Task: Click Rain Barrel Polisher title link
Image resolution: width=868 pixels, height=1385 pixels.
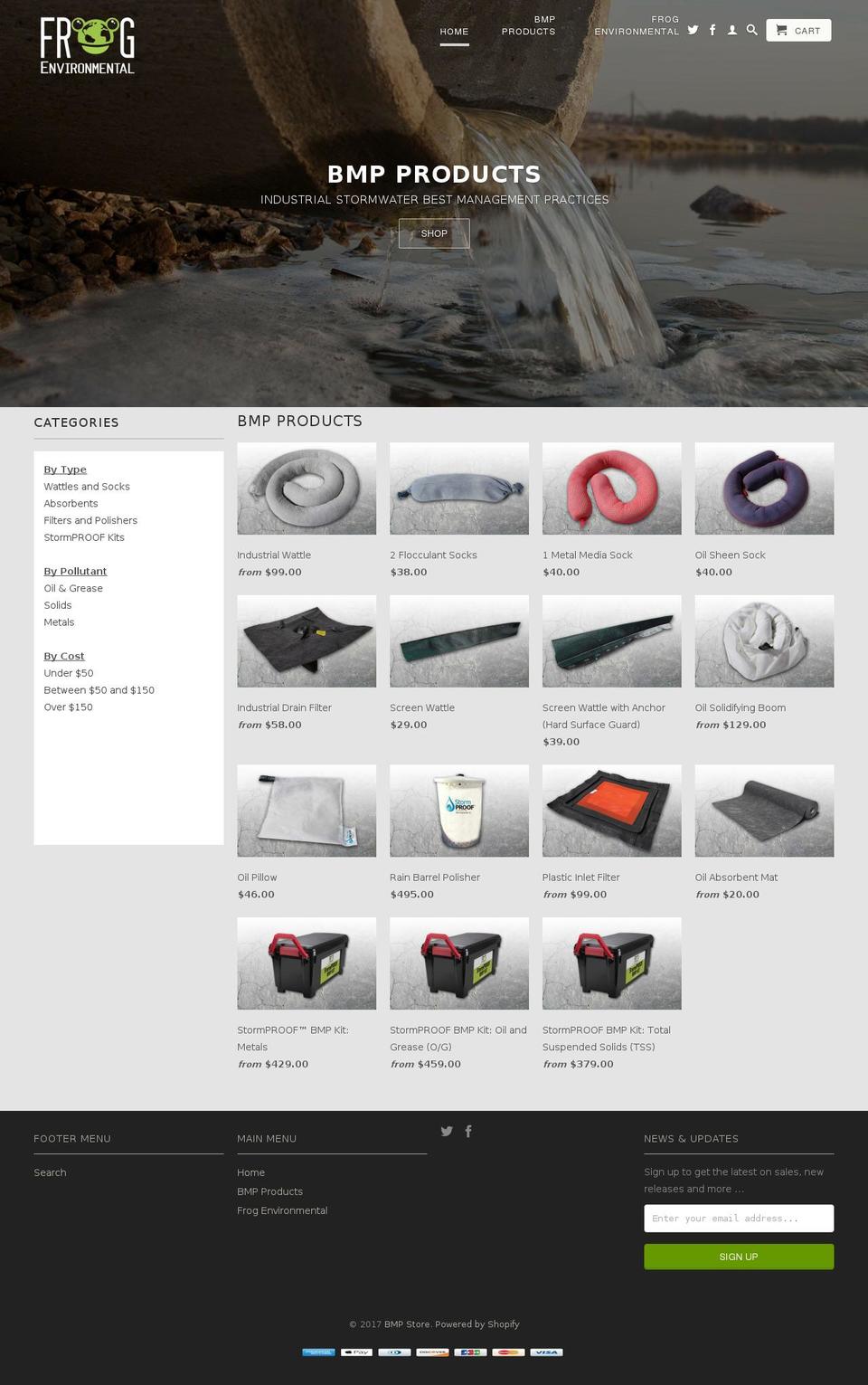Action: point(435,877)
